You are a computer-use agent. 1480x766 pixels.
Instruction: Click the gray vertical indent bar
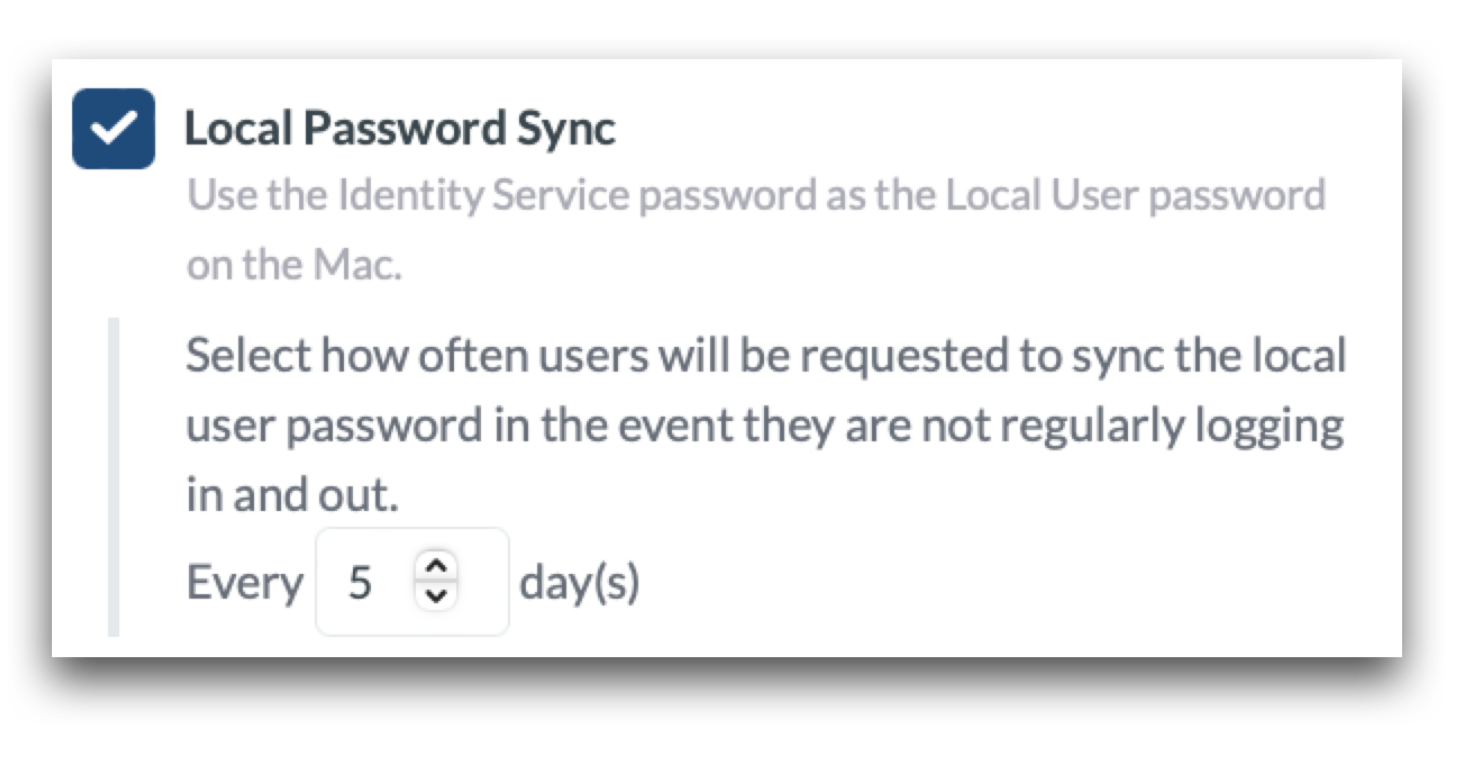(x=114, y=476)
